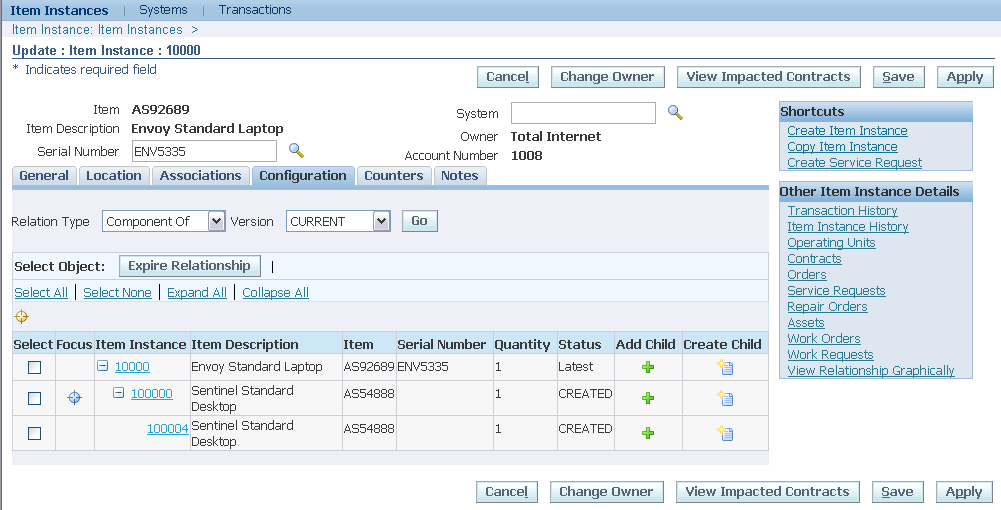The width and height of the screenshot is (1001, 510).
Task: Open the Relation Type dropdown
Action: click(163, 221)
